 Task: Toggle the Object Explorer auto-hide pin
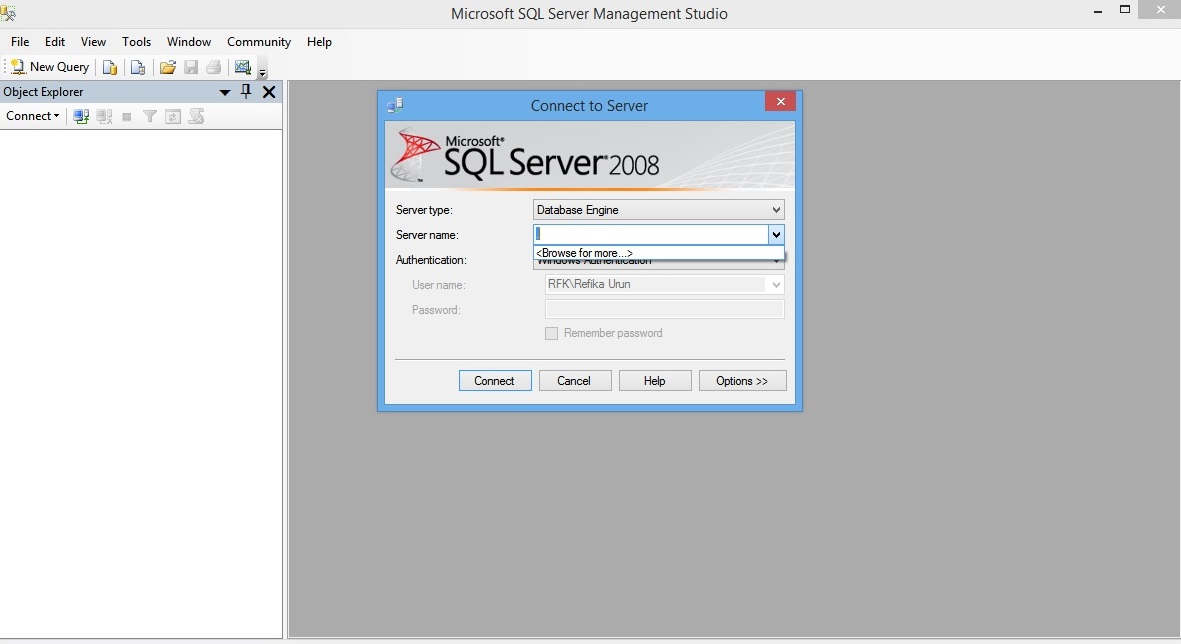click(246, 92)
